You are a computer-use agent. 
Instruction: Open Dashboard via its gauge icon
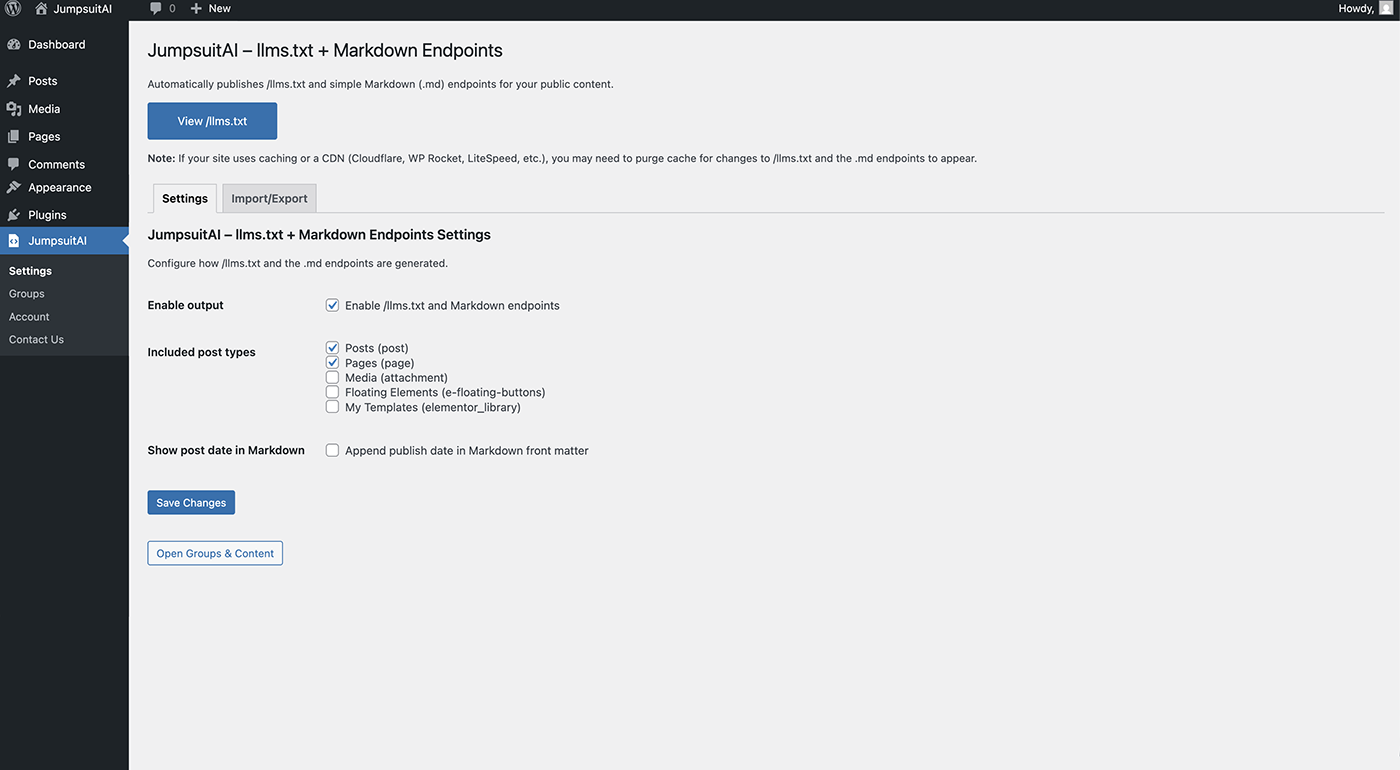[14, 45]
